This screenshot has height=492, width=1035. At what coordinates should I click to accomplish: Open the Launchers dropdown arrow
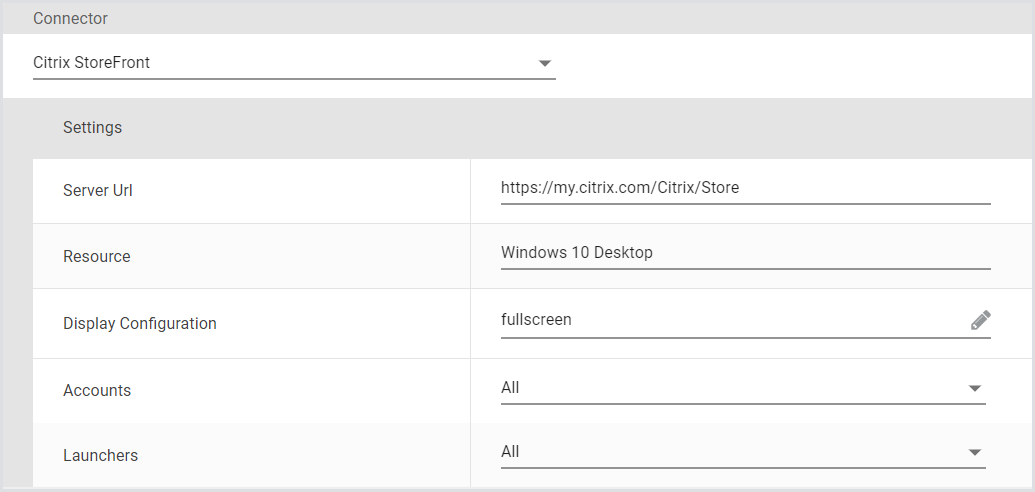[975, 453]
